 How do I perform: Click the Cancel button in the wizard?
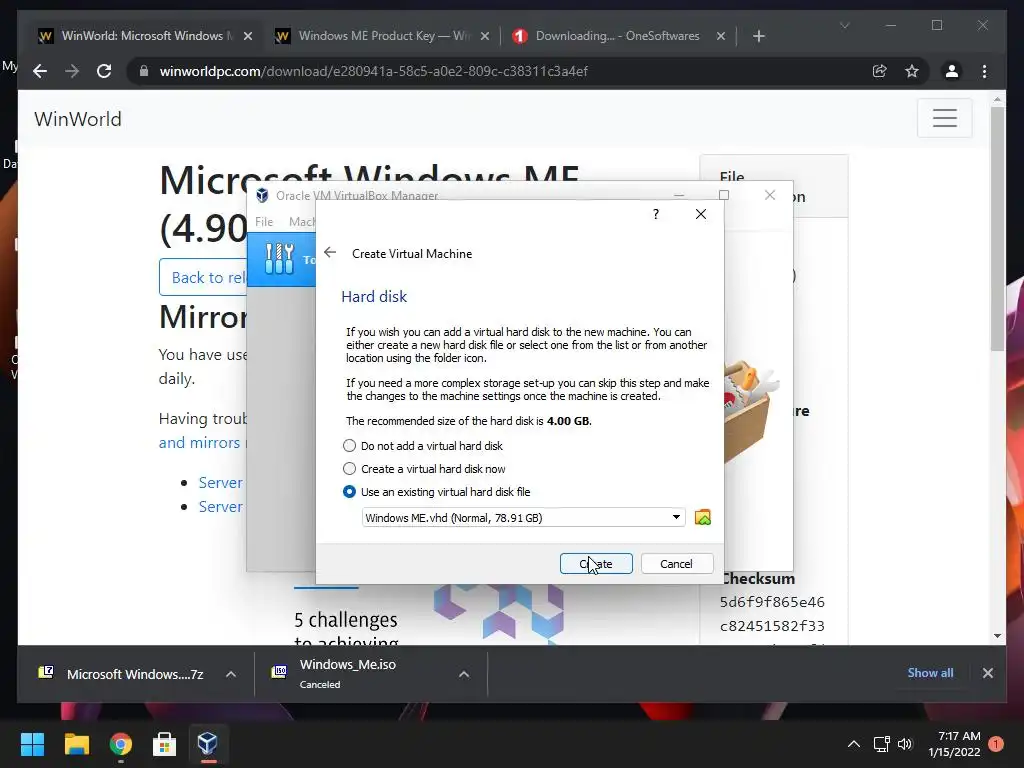click(677, 564)
